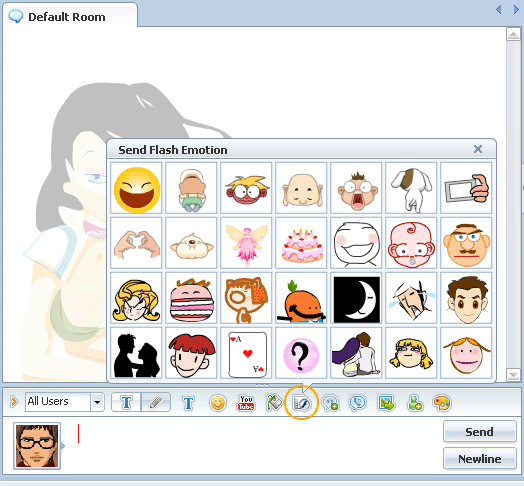This screenshot has height=486, width=524.
Task: Close the Send Flash Emotion popup
Action: [x=478, y=149]
